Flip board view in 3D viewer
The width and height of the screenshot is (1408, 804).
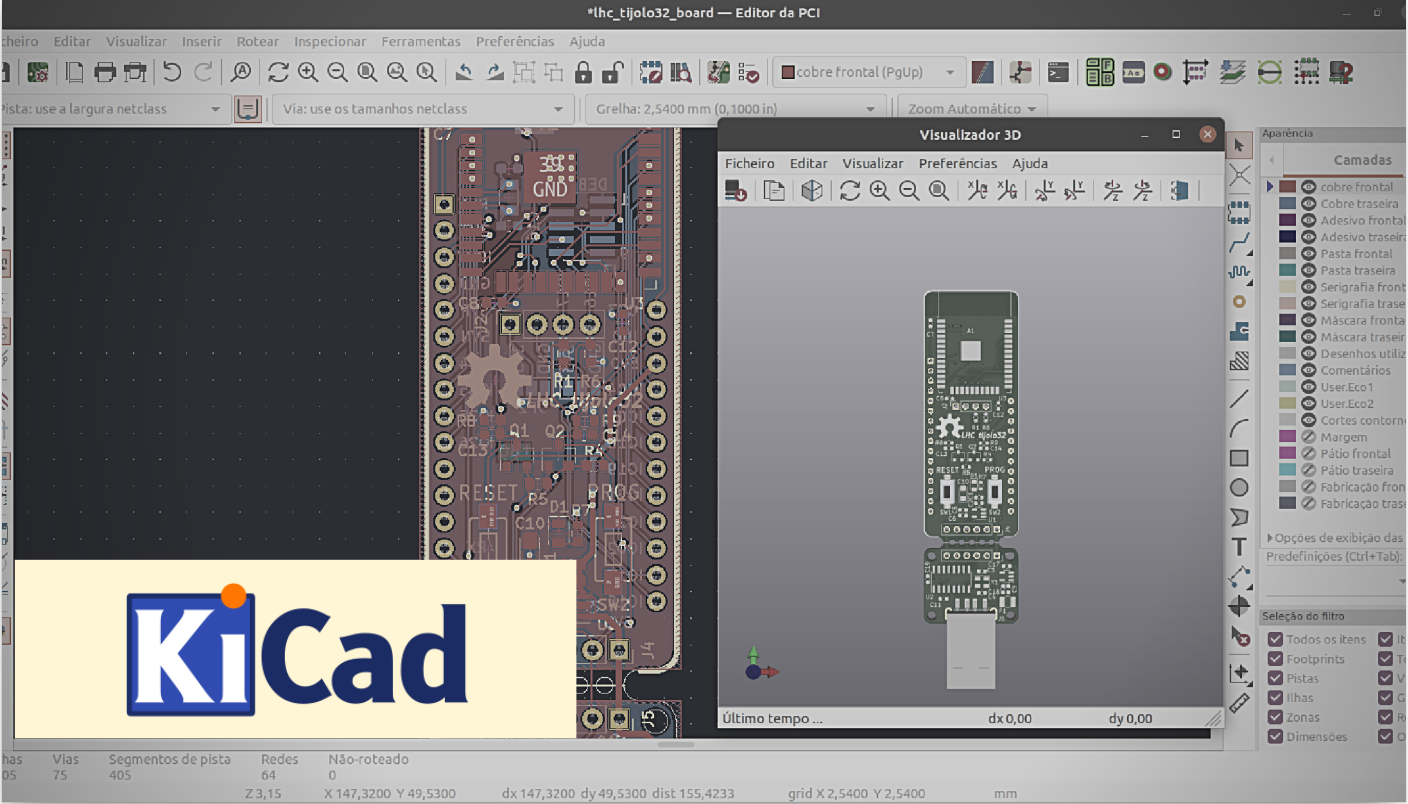tap(1180, 190)
